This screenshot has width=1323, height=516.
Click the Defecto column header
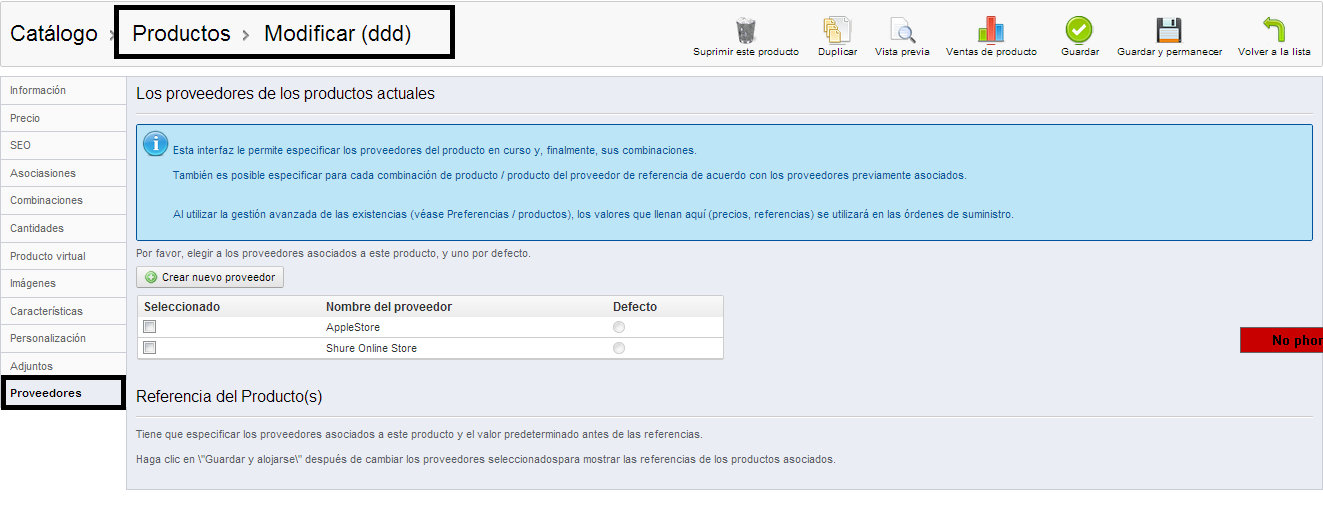[635, 307]
